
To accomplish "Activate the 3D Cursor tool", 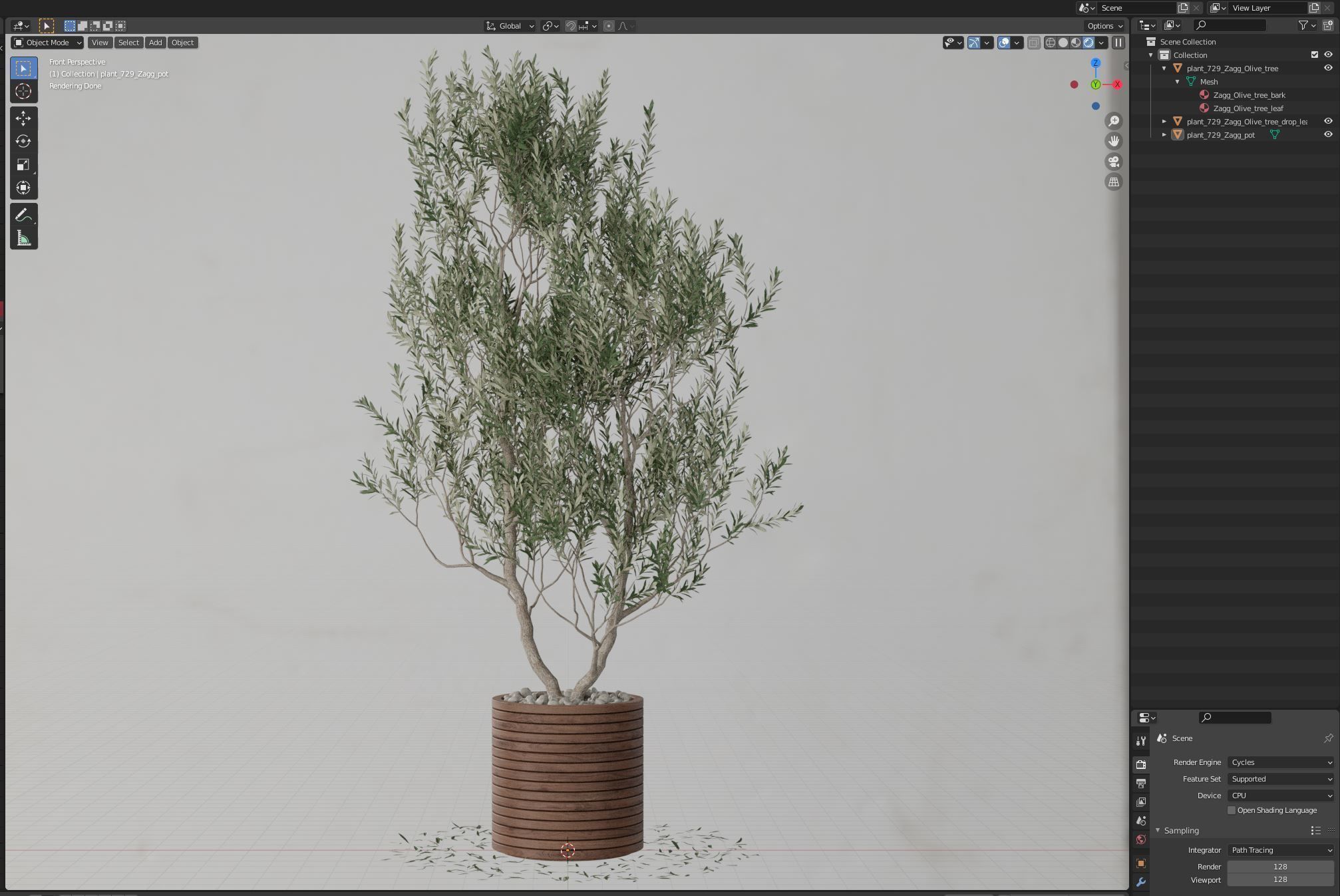I will 23,91.
